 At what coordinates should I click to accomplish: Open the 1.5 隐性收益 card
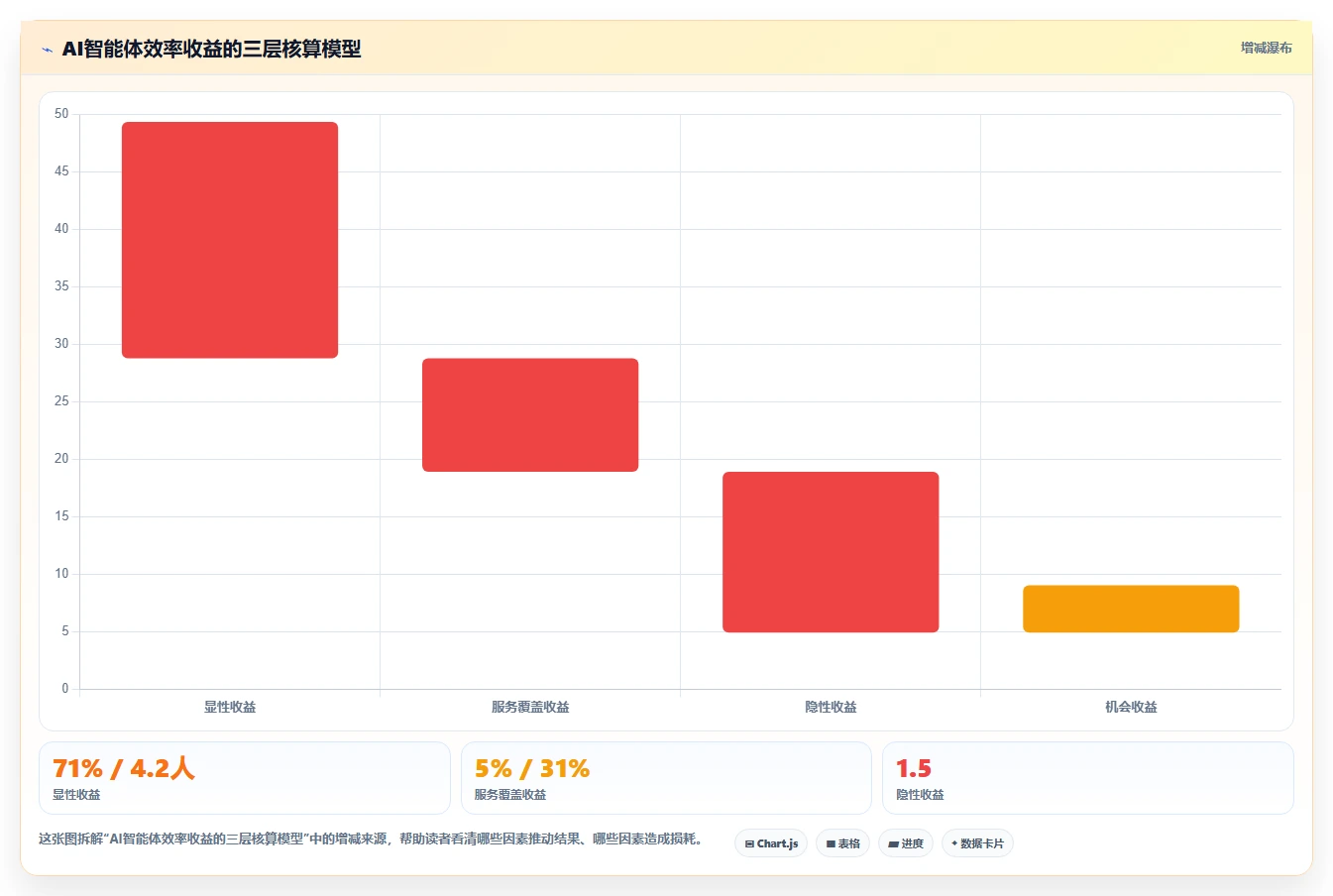pos(1088,778)
